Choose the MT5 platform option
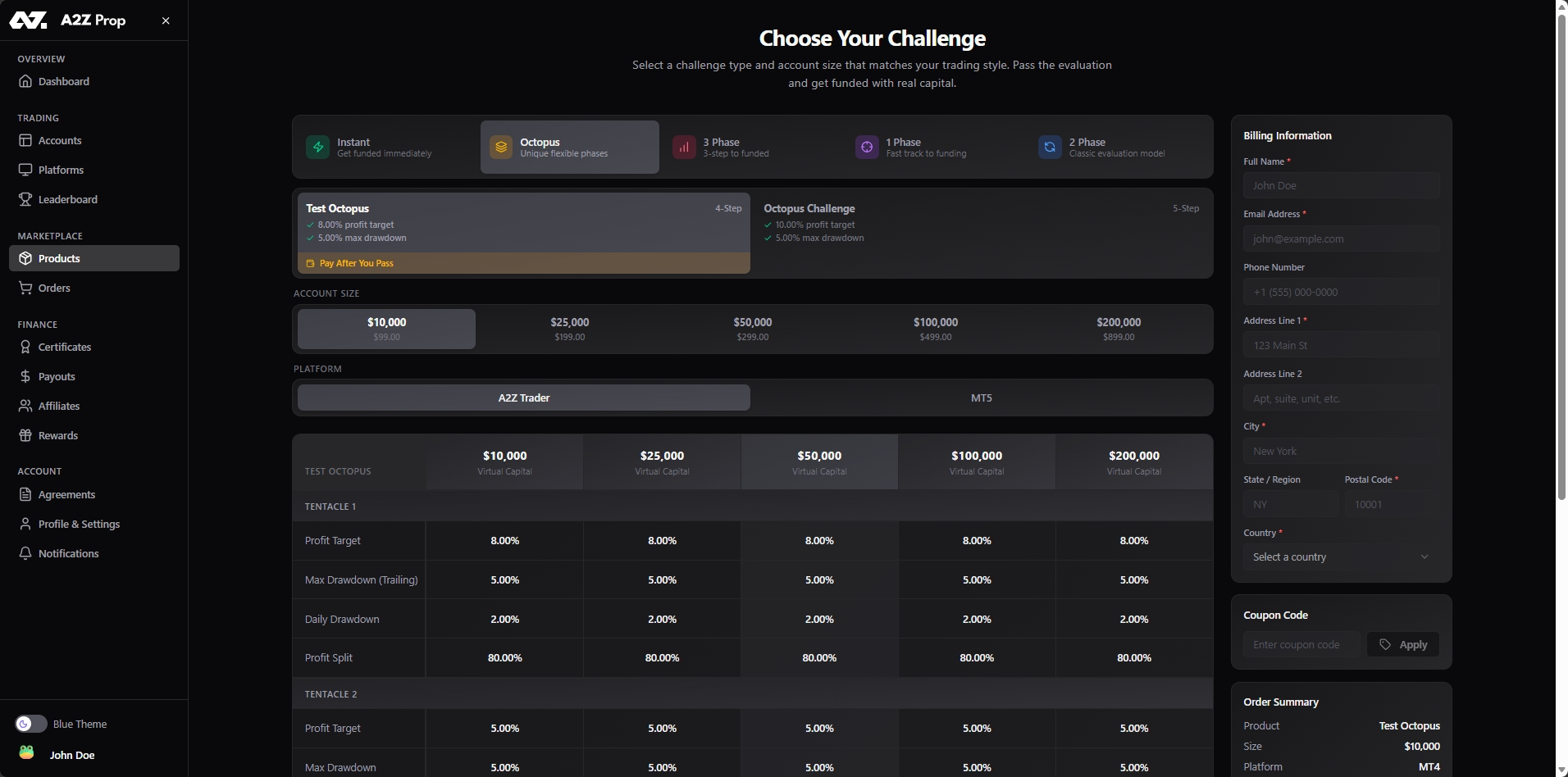Viewport: 1568px width, 777px height. pos(981,398)
